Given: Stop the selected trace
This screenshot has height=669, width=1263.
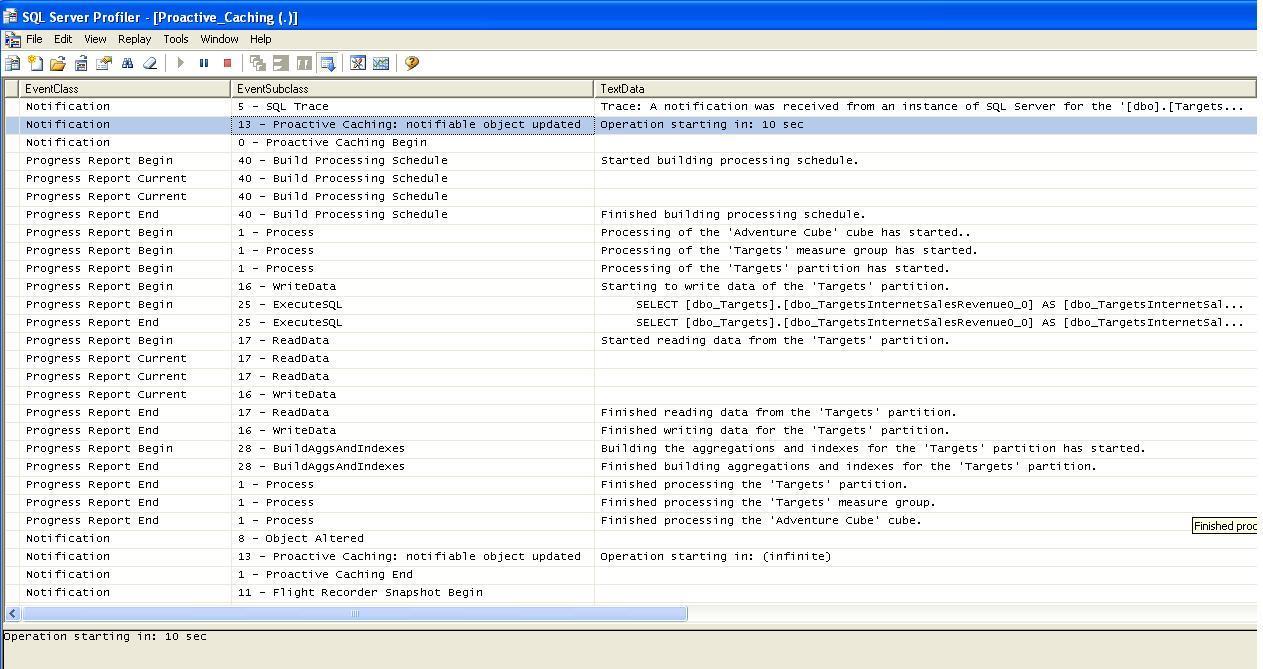Looking at the screenshot, I should pyautogui.click(x=227, y=63).
